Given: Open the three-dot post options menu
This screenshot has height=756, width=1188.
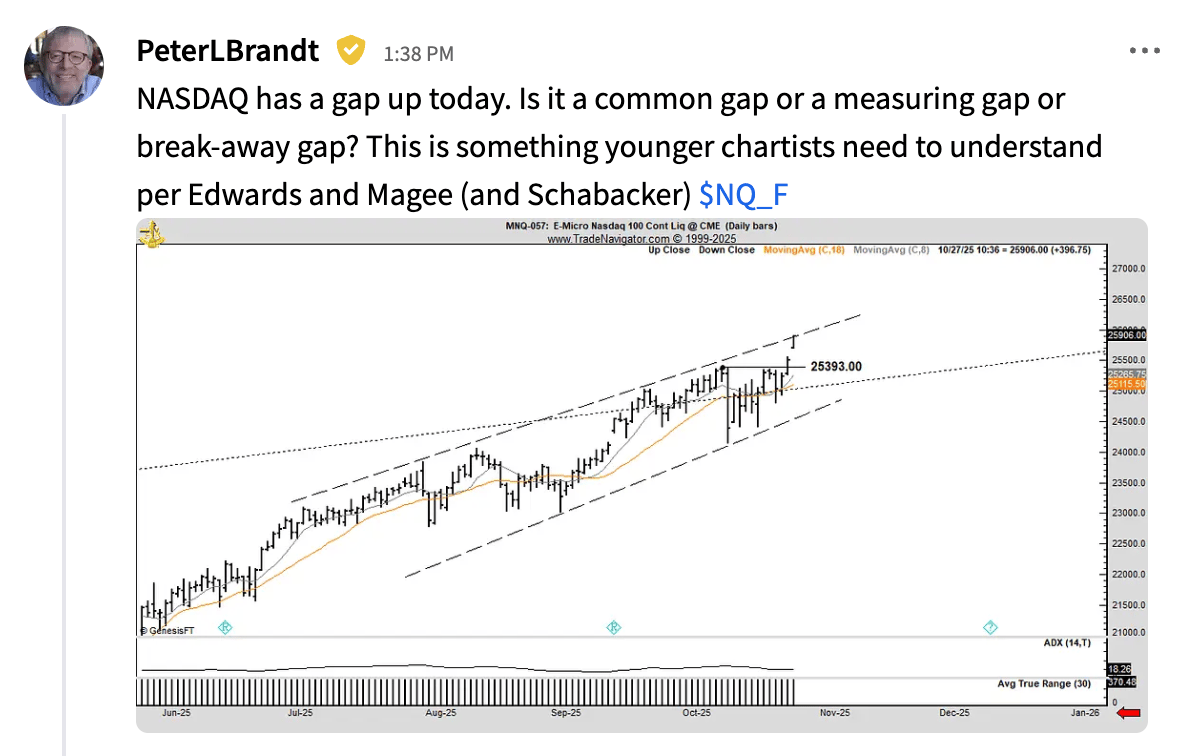Looking at the screenshot, I should tap(1144, 51).
